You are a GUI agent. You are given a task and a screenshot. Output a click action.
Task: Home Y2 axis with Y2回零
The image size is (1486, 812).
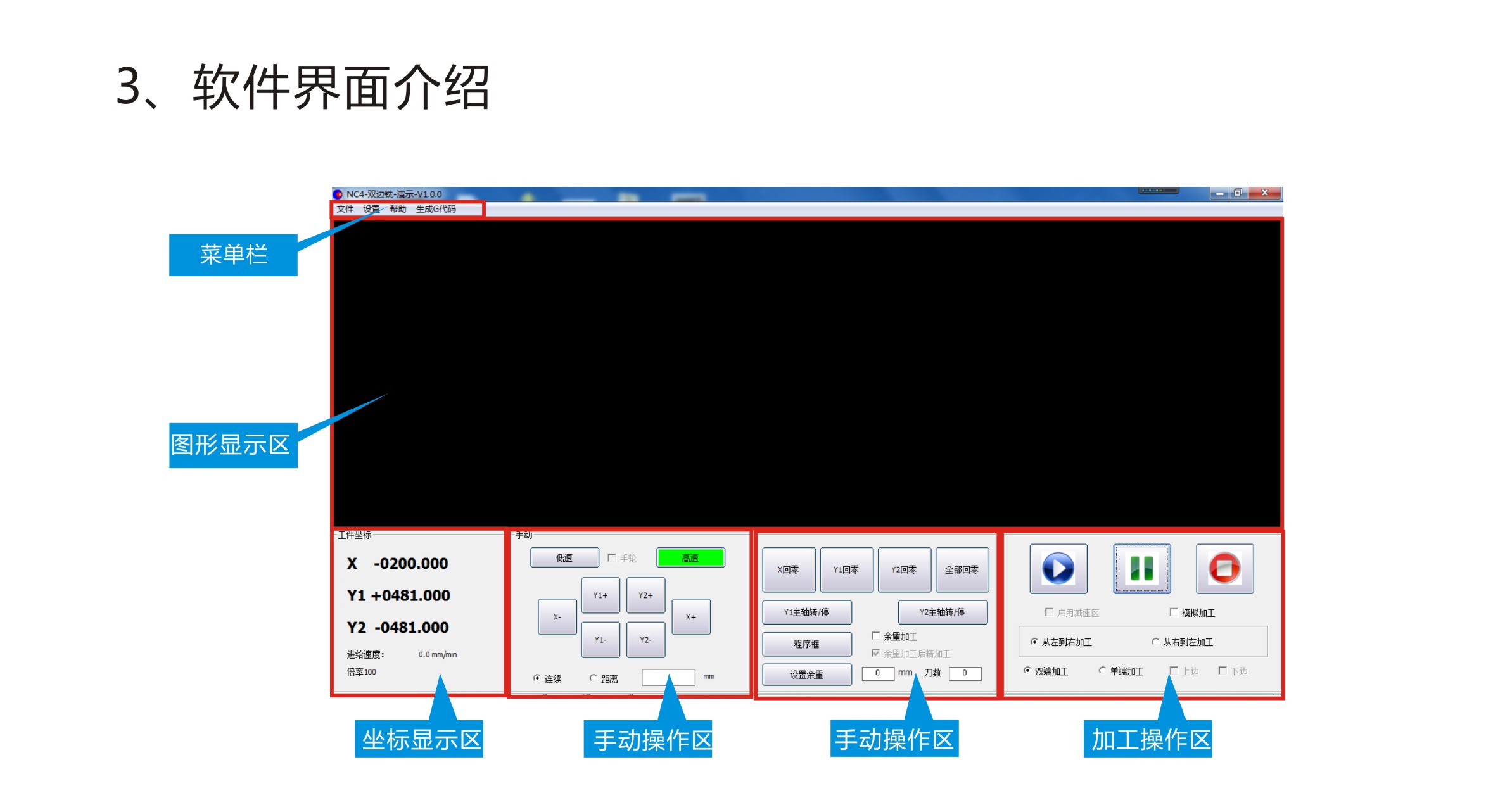click(905, 569)
